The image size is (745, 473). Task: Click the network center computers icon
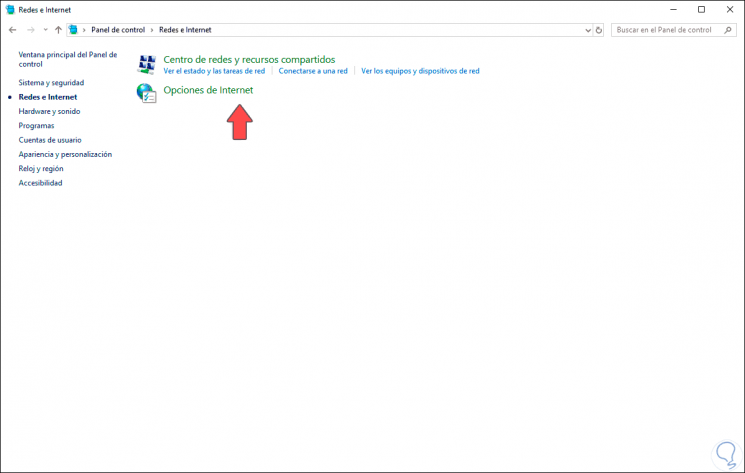coord(146,64)
